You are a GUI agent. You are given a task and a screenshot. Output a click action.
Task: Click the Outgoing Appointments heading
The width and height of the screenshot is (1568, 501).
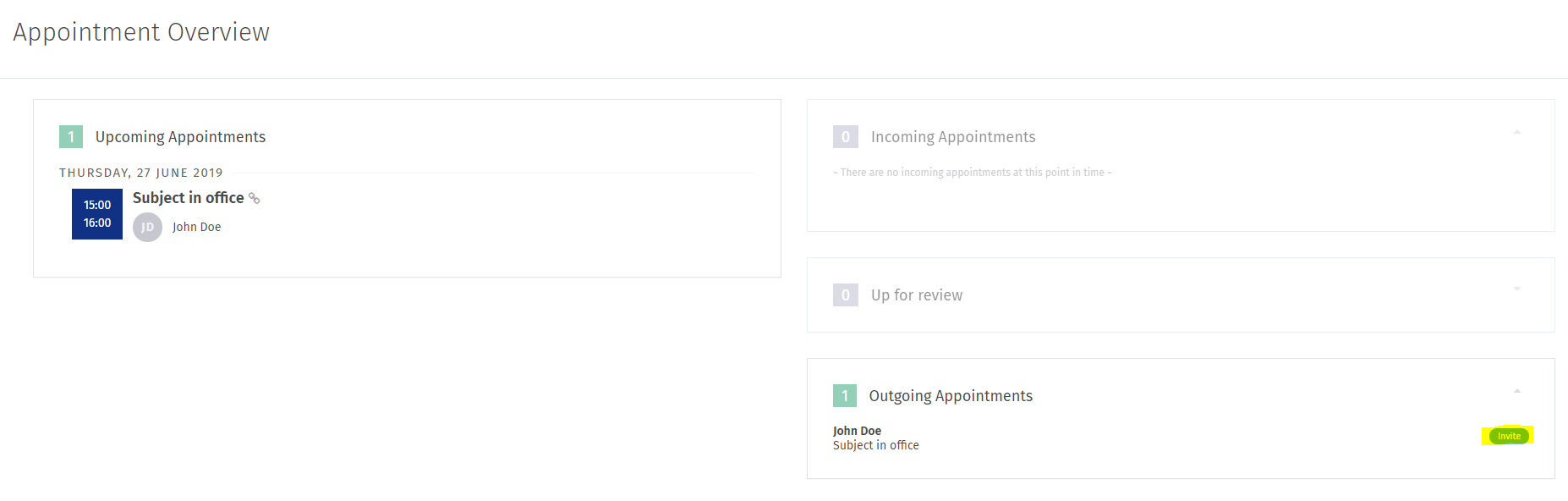coord(951,396)
